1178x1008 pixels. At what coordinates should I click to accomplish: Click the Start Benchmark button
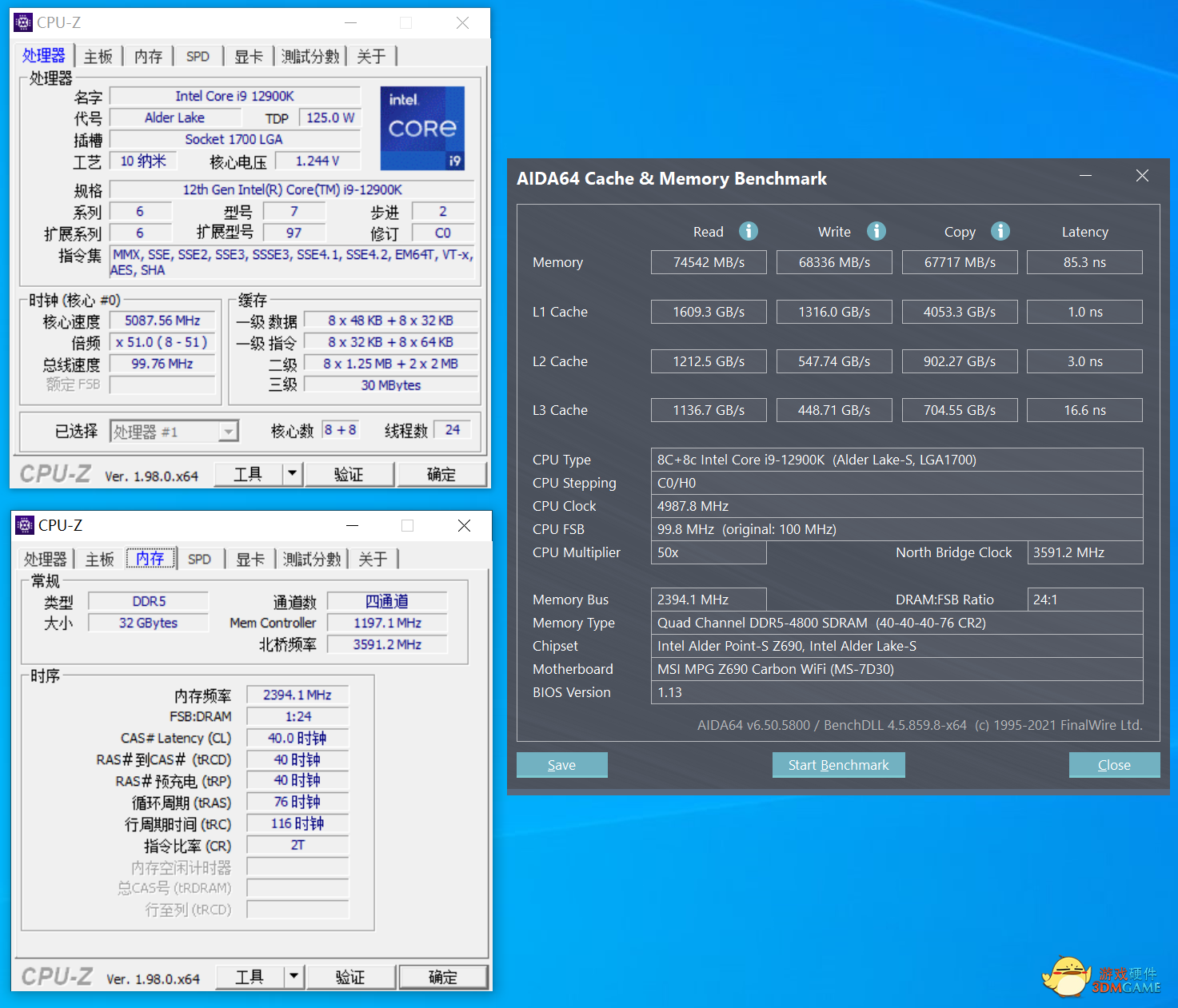point(838,765)
